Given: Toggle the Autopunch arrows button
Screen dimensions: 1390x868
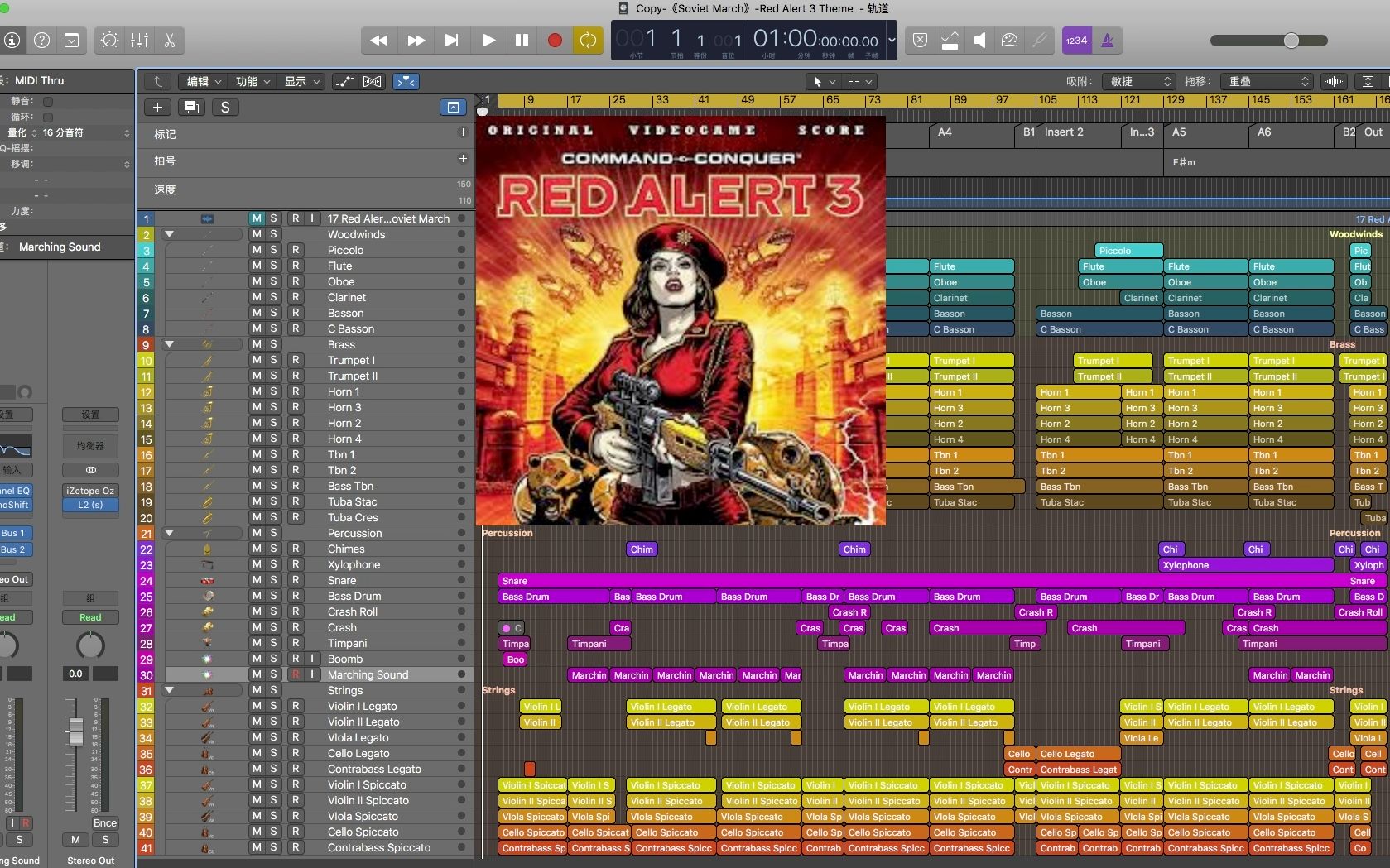Looking at the screenshot, I should click(x=950, y=40).
